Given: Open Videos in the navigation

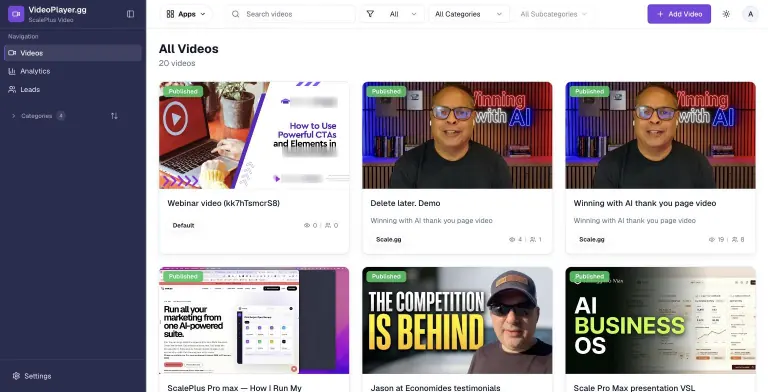Looking at the screenshot, I should point(72,53).
